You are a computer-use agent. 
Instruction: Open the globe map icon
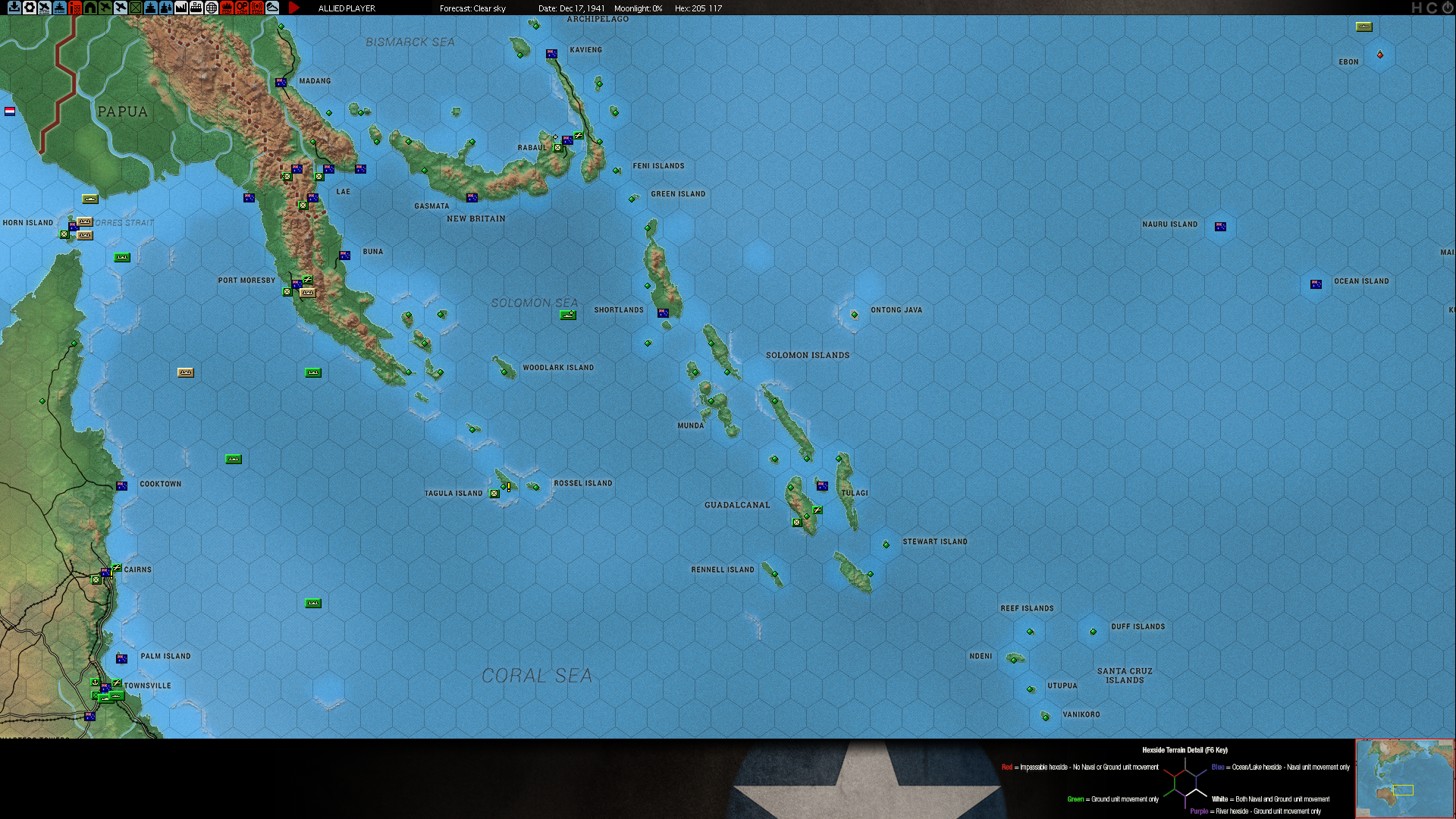(212, 8)
